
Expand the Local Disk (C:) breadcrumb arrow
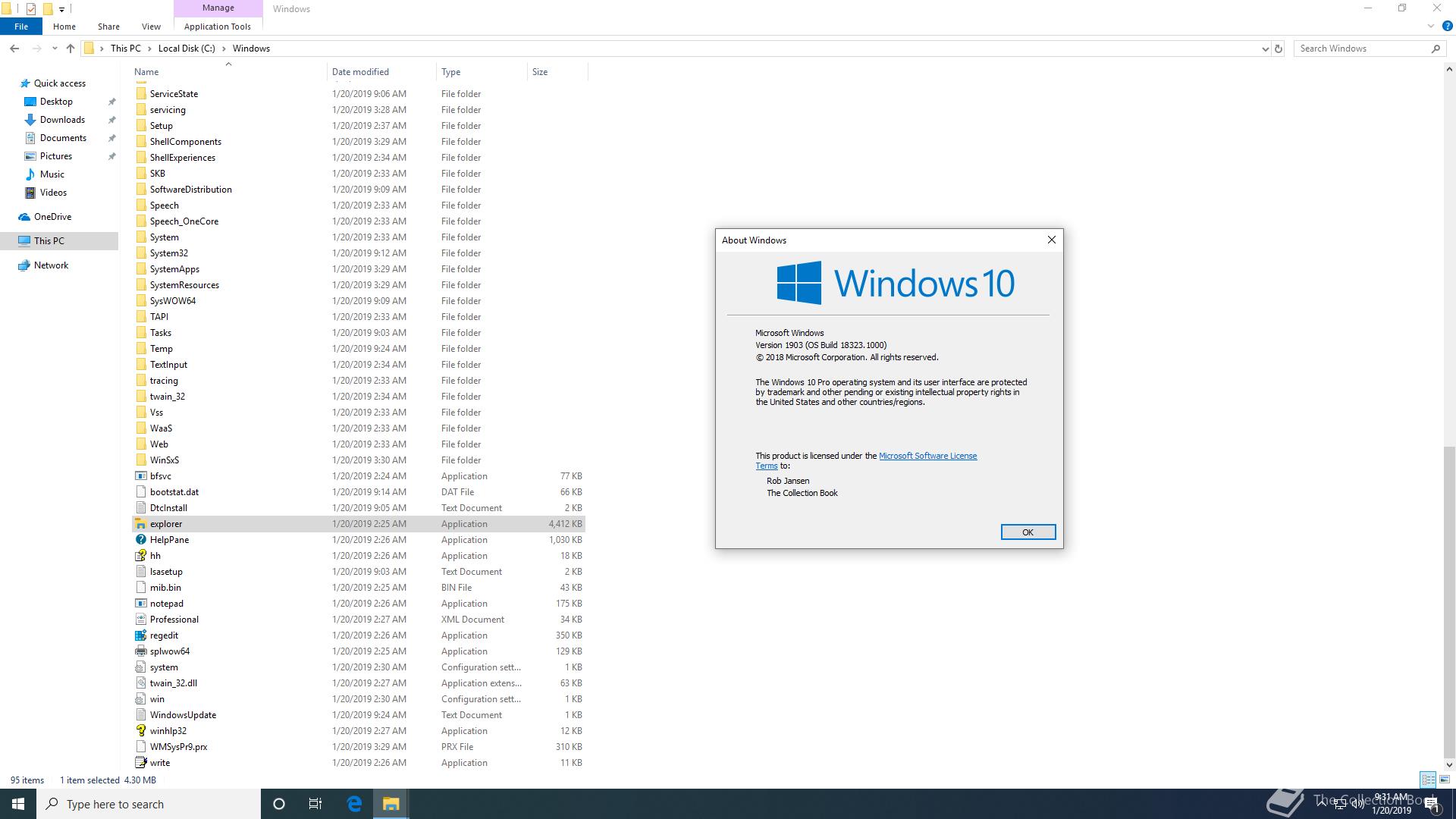coord(224,49)
